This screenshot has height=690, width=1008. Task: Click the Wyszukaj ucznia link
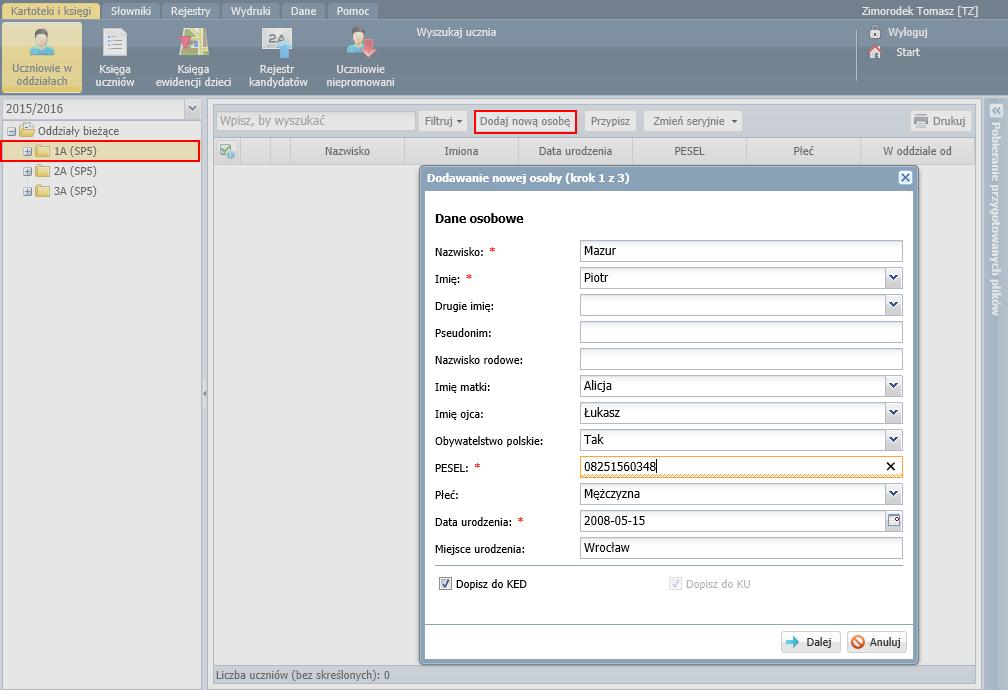click(x=456, y=32)
